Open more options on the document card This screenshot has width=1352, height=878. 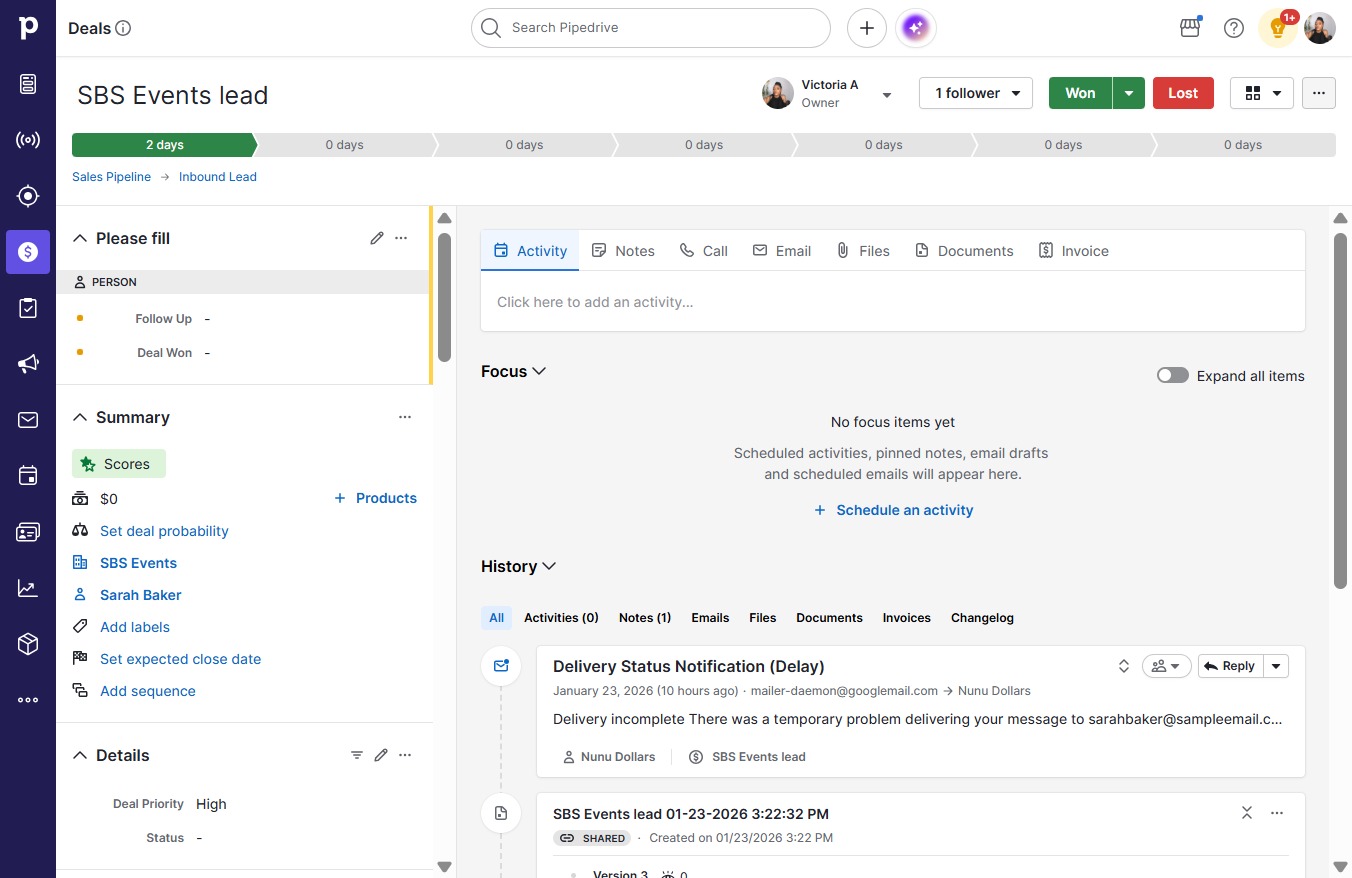point(1277,813)
